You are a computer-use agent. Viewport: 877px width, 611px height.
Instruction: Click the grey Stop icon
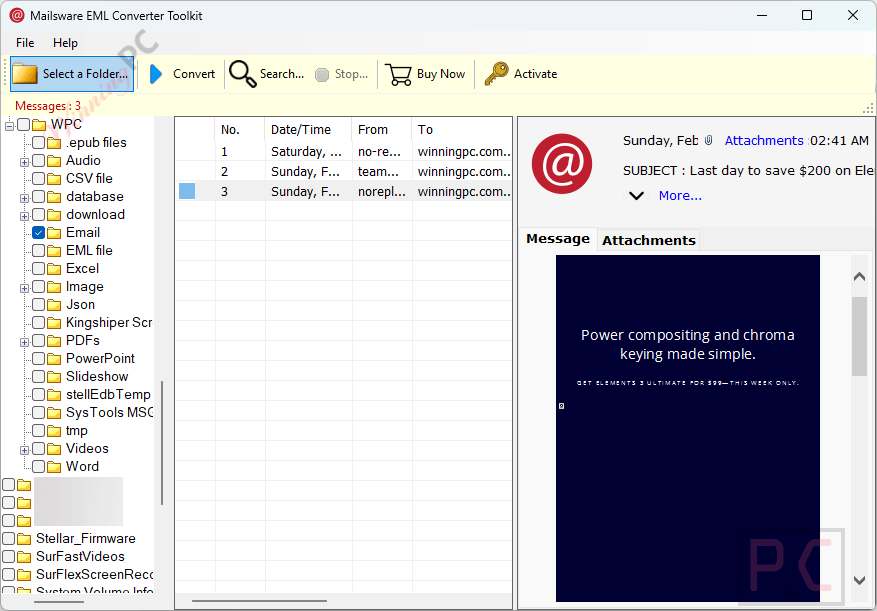[322, 74]
